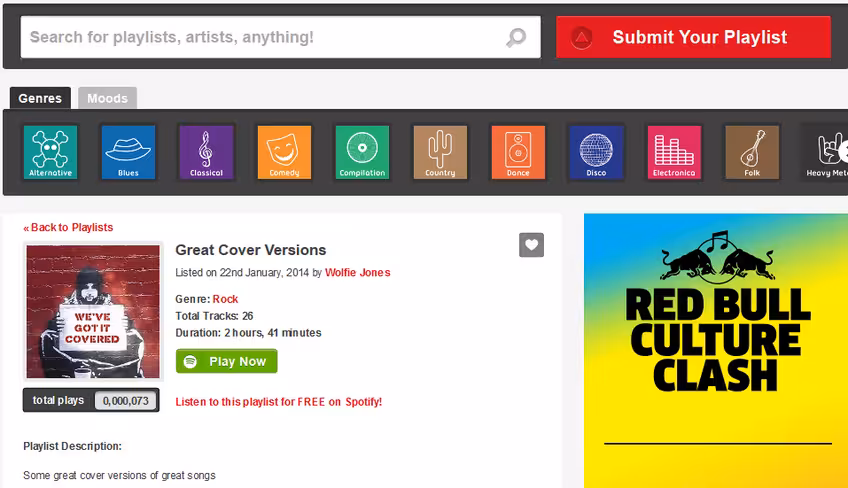Viewport: 848px width, 488px height.
Task: Click Some great cover versions description text
Action: click(x=119, y=476)
